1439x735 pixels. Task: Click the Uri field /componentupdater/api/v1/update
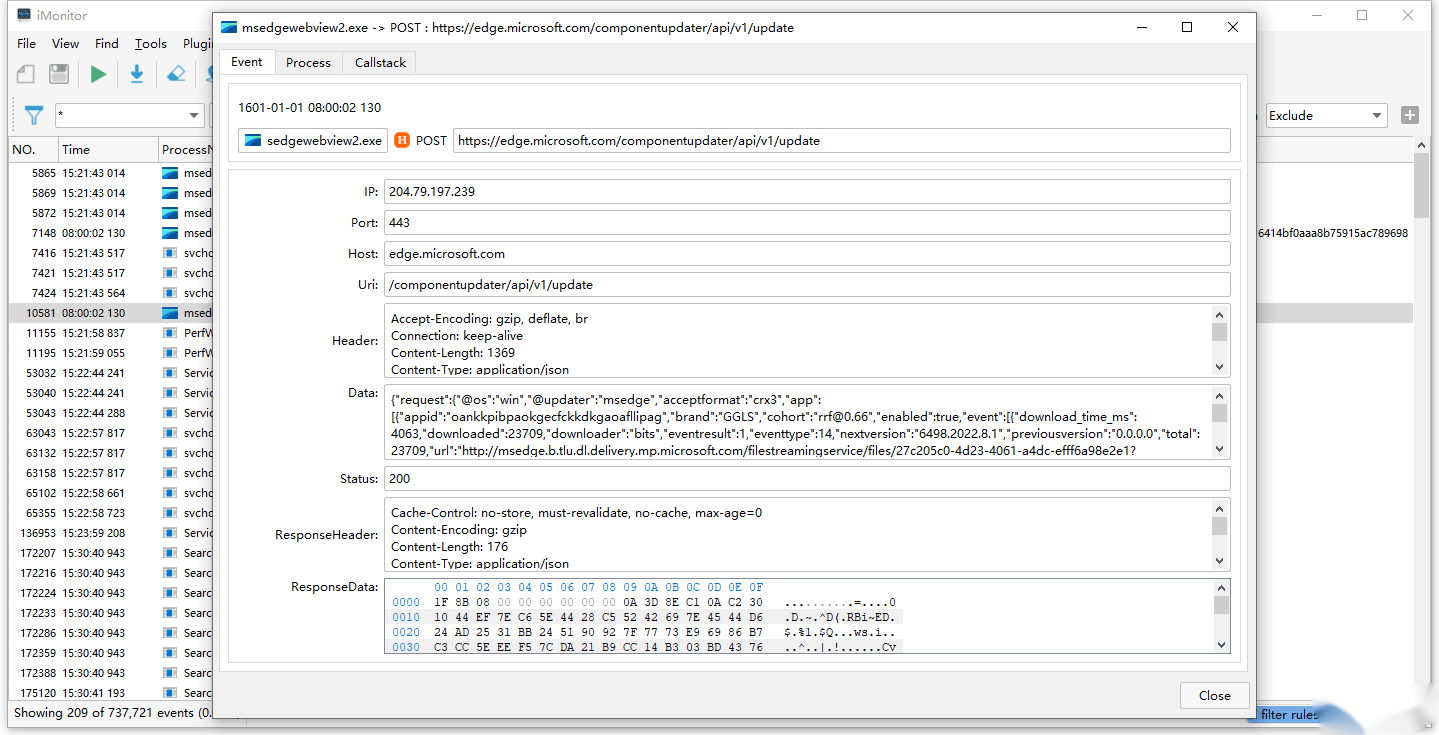808,285
